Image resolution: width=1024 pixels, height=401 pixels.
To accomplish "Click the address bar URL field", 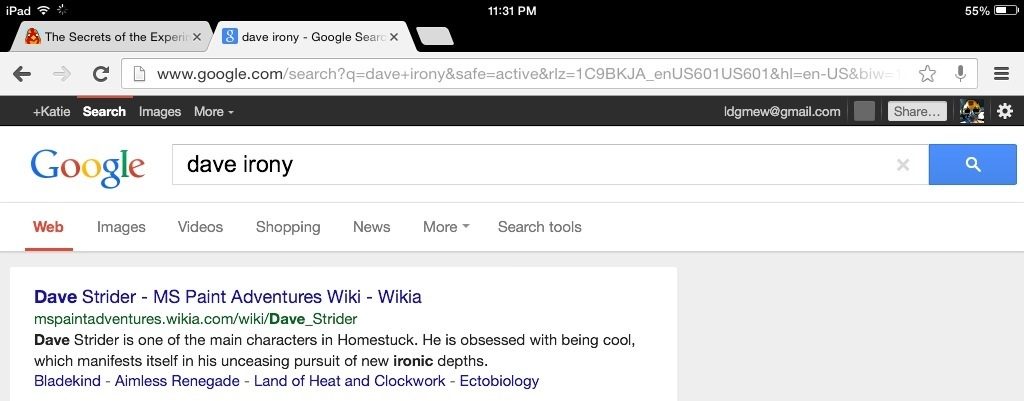I will tap(520, 73).
